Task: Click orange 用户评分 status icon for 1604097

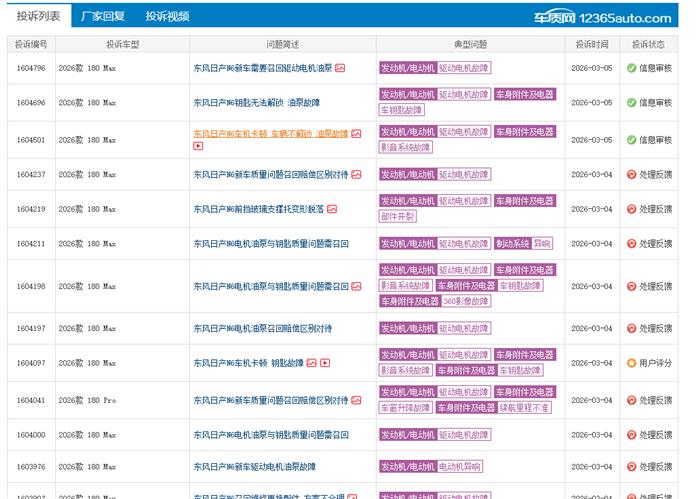Action: pos(631,363)
